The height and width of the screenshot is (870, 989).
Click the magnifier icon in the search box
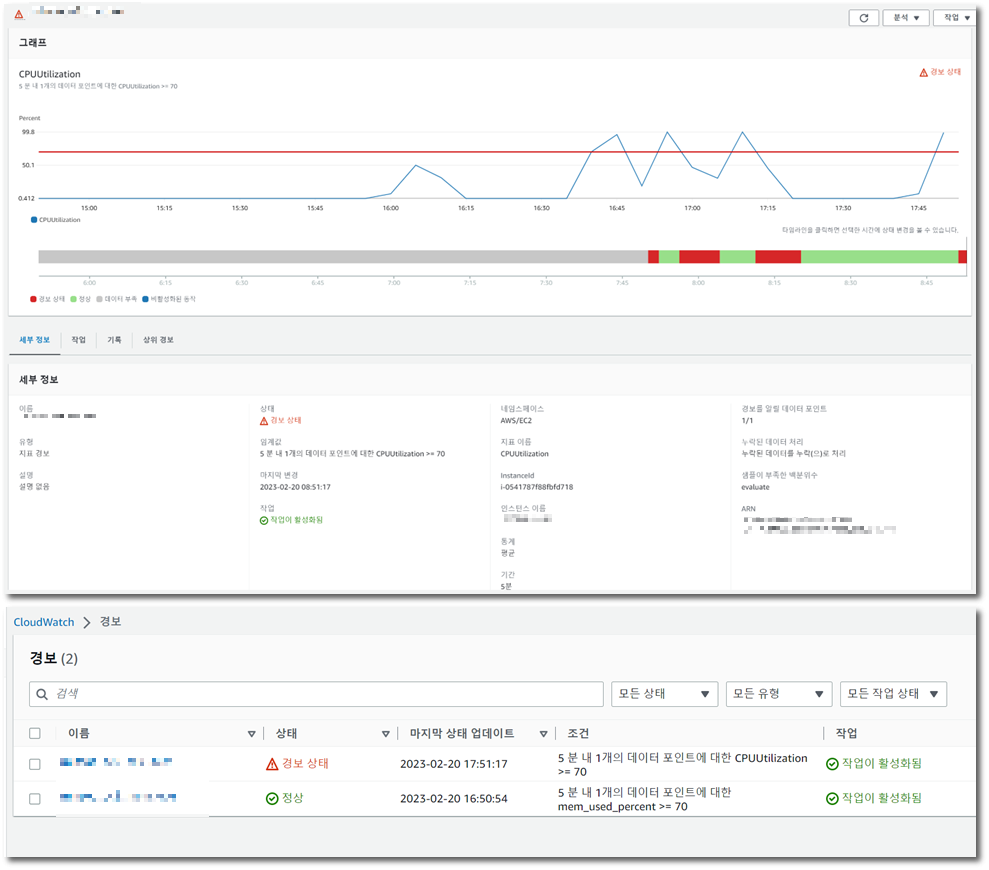click(42, 694)
